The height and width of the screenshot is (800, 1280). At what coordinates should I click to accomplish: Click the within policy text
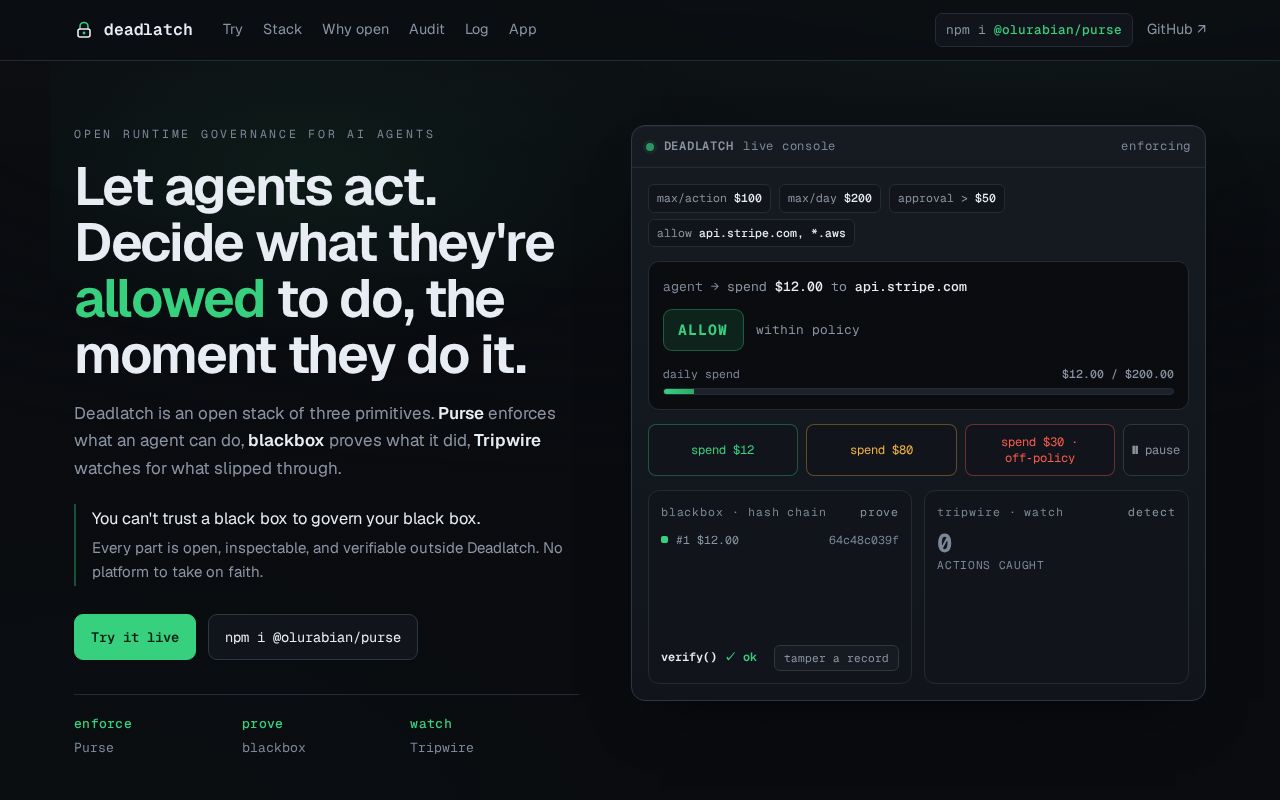[808, 330]
